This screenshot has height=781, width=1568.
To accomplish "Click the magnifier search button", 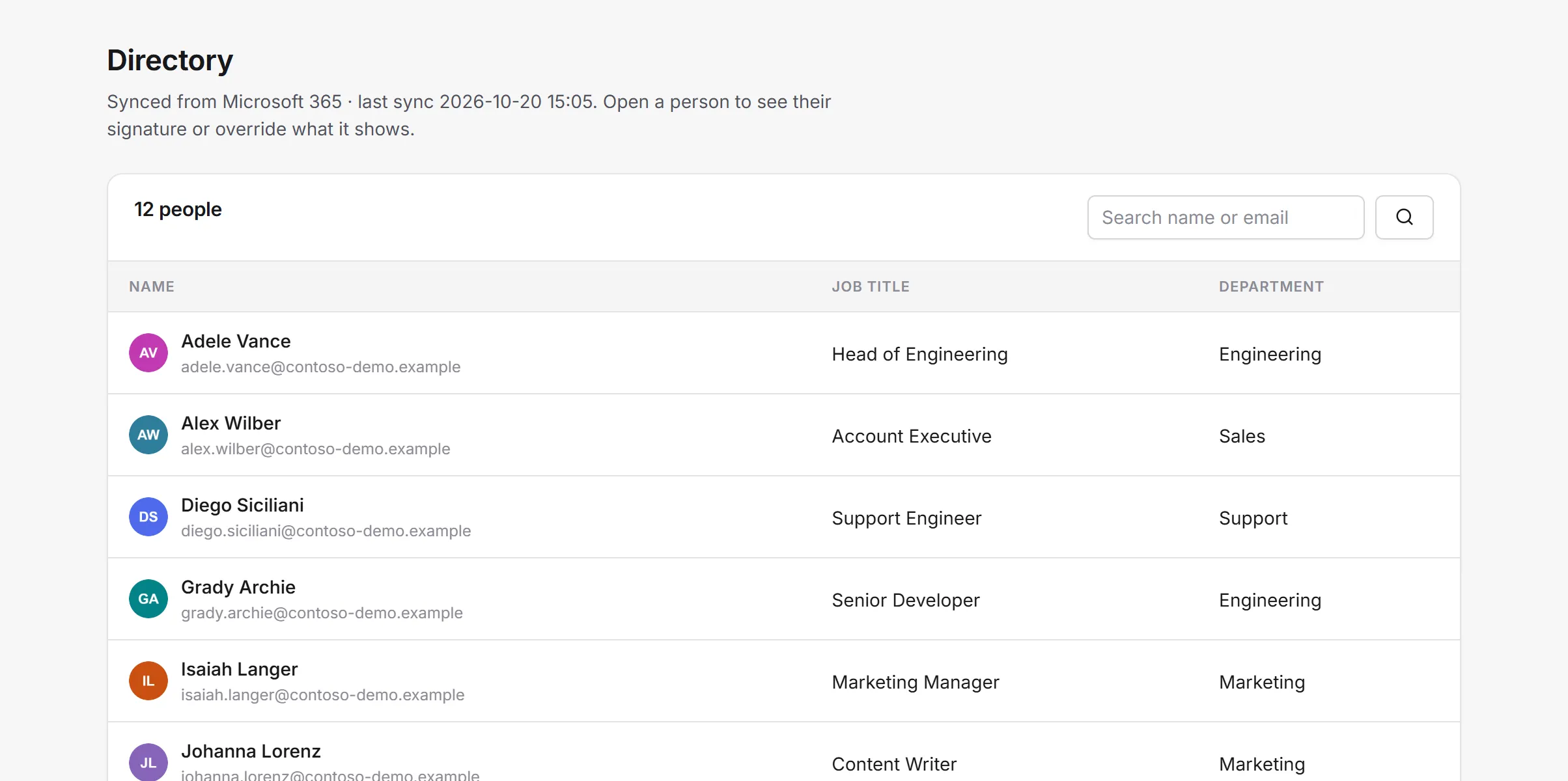I will [1404, 217].
